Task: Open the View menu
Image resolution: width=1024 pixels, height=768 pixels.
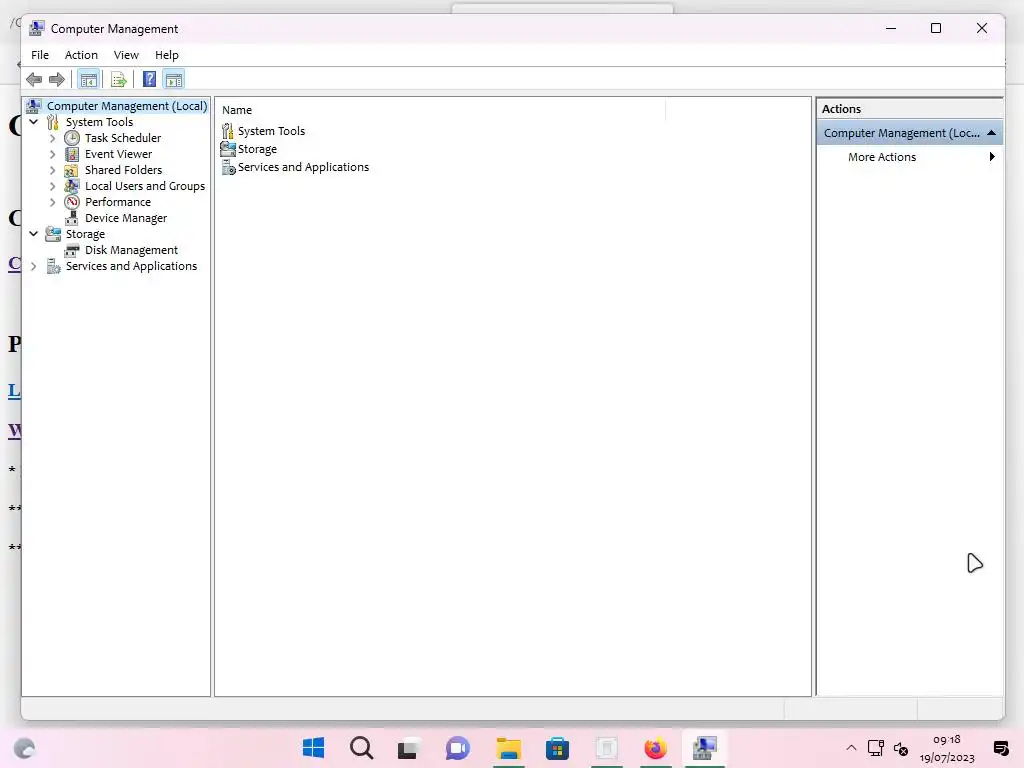Action: point(126,55)
